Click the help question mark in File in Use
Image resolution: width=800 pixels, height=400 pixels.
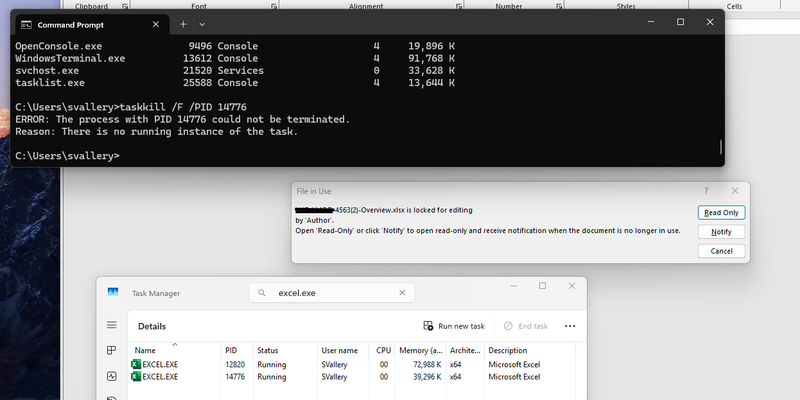click(x=706, y=191)
